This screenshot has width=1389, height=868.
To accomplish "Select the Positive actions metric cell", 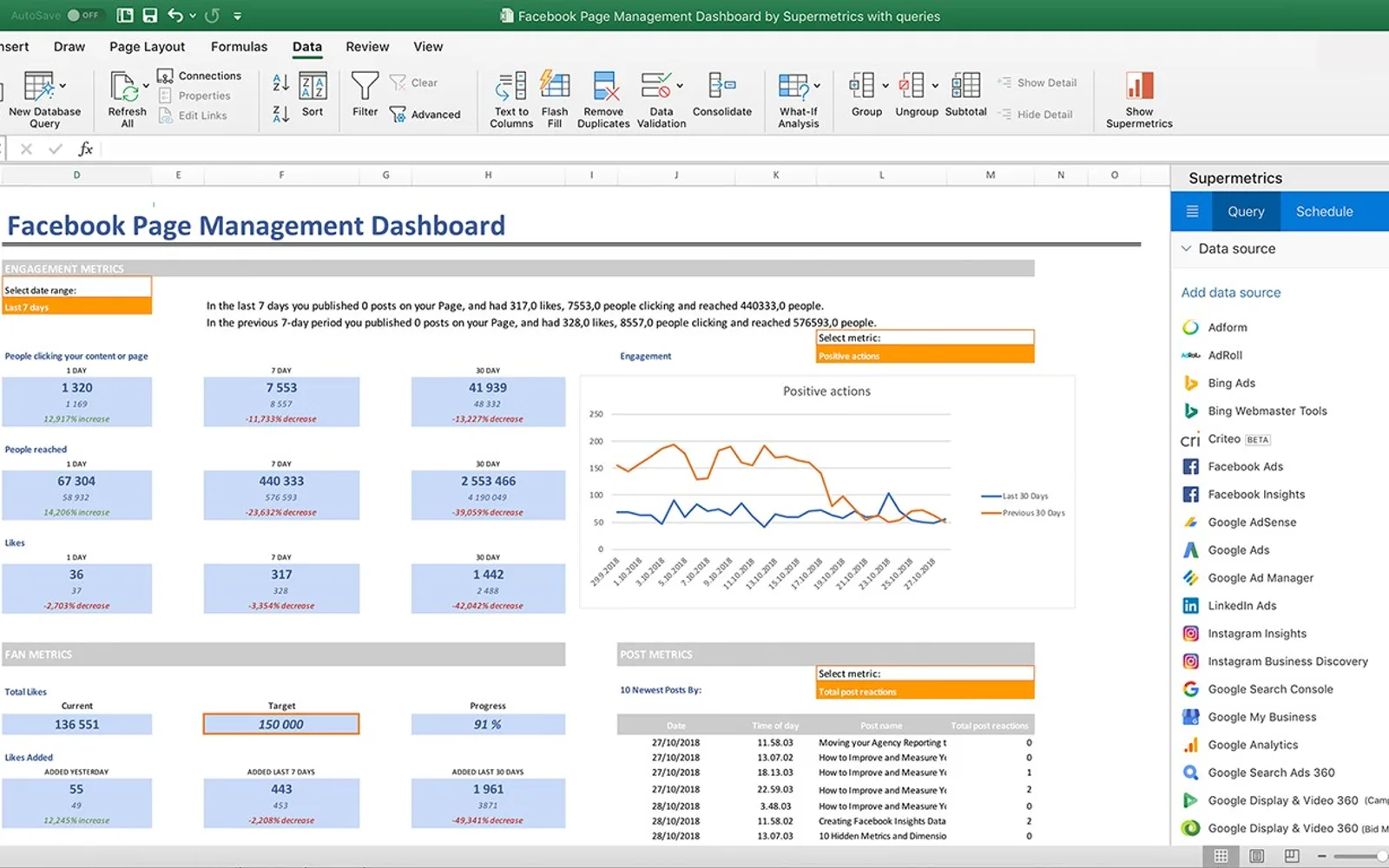I will point(925,356).
